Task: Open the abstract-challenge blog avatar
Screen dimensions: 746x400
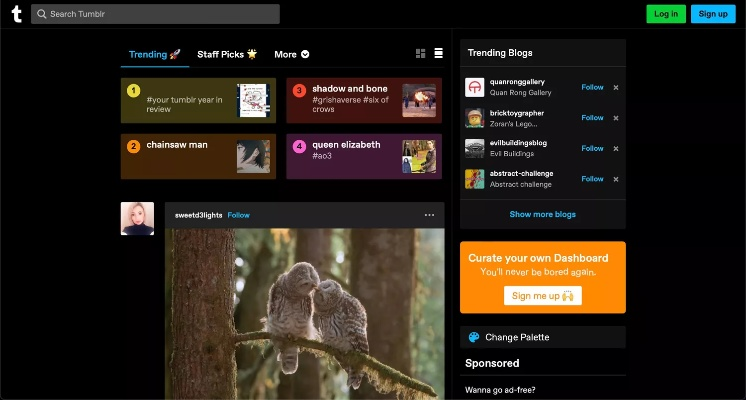Action: tap(475, 179)
